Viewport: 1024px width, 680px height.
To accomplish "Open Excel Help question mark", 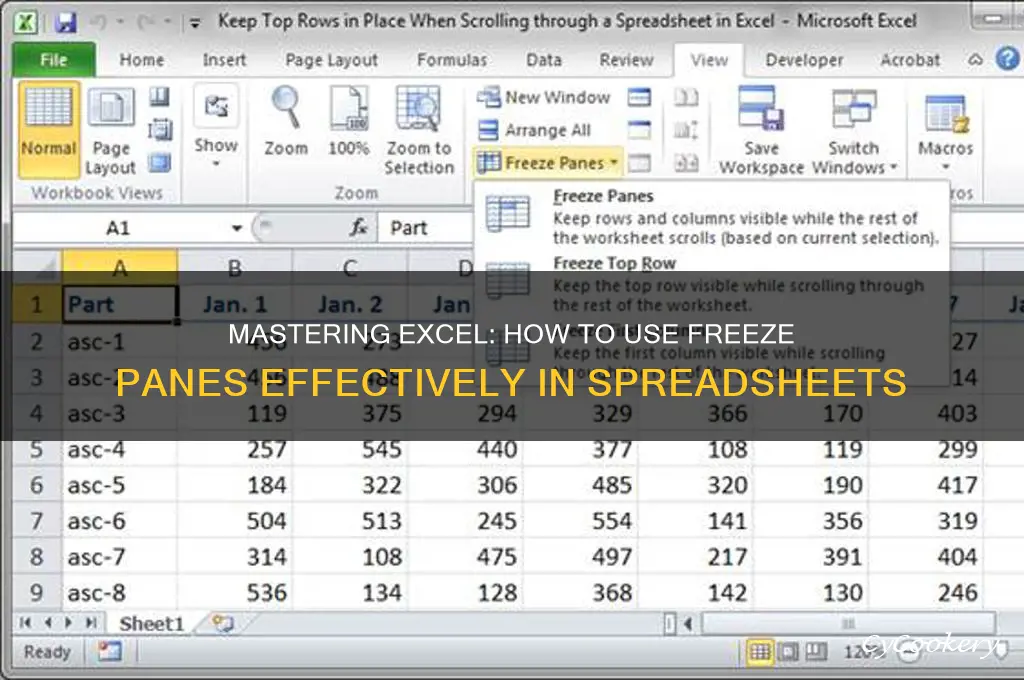I will [1007, 59].
